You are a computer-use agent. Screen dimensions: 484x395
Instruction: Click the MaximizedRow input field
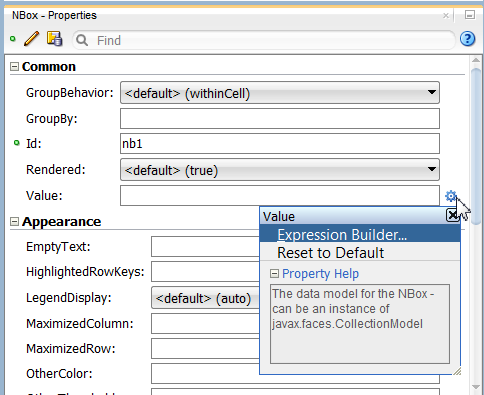tap(206, 349)
